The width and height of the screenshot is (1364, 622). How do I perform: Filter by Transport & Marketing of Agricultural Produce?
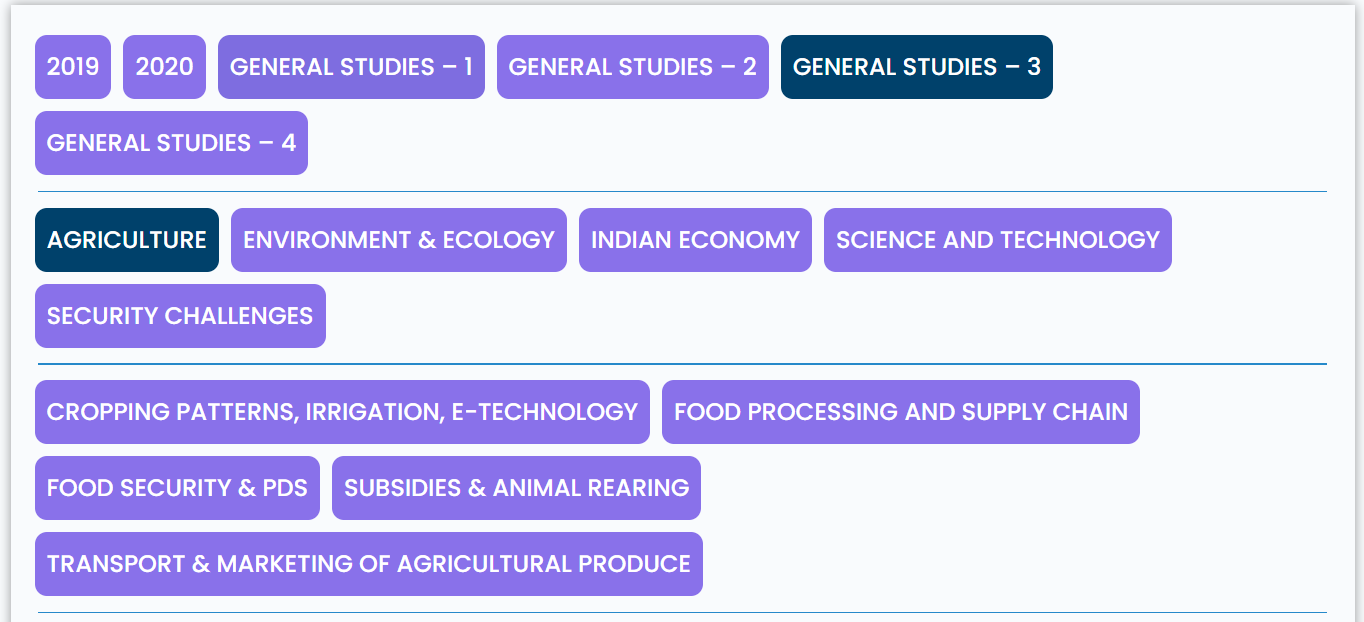(x=369, y=564)
